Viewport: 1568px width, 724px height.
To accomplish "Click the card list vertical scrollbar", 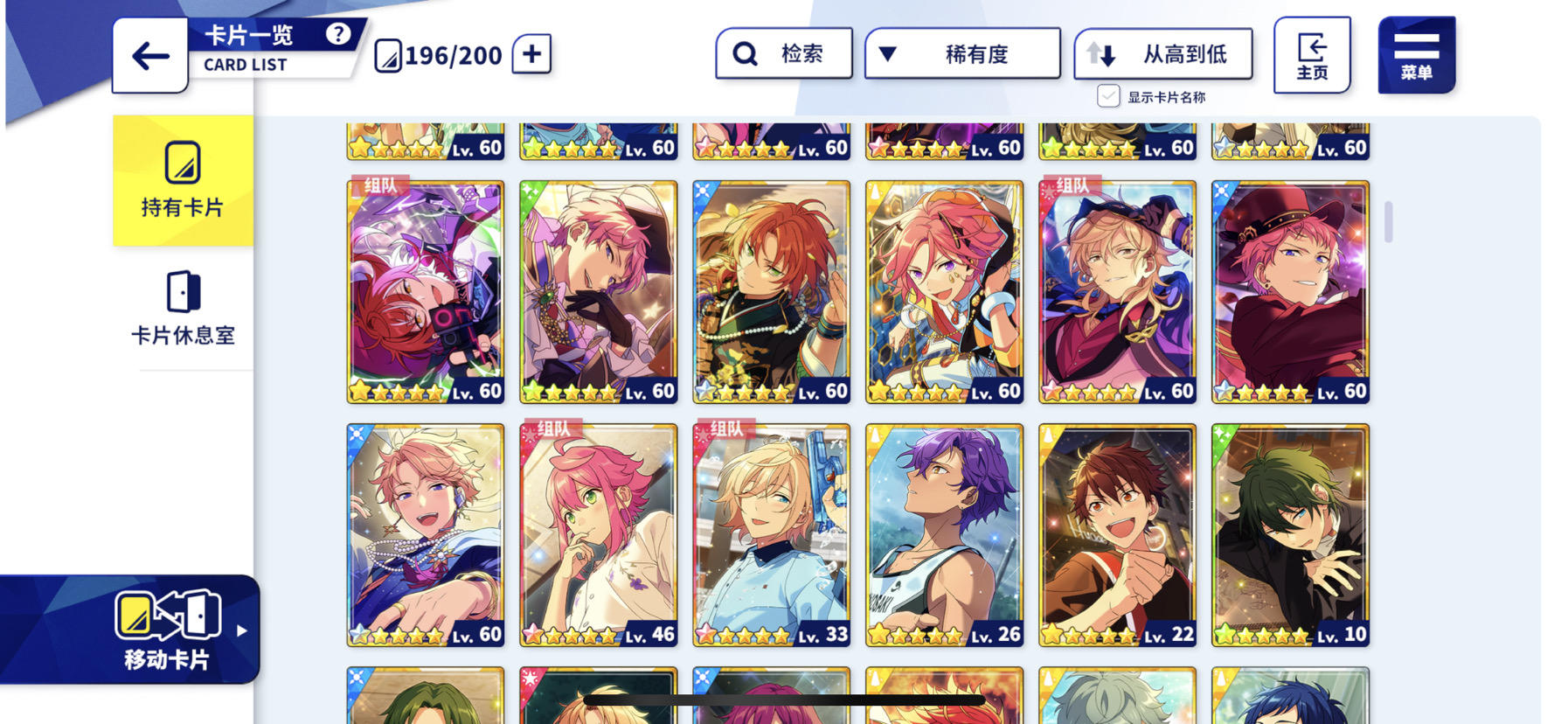I will point(1388,221).
